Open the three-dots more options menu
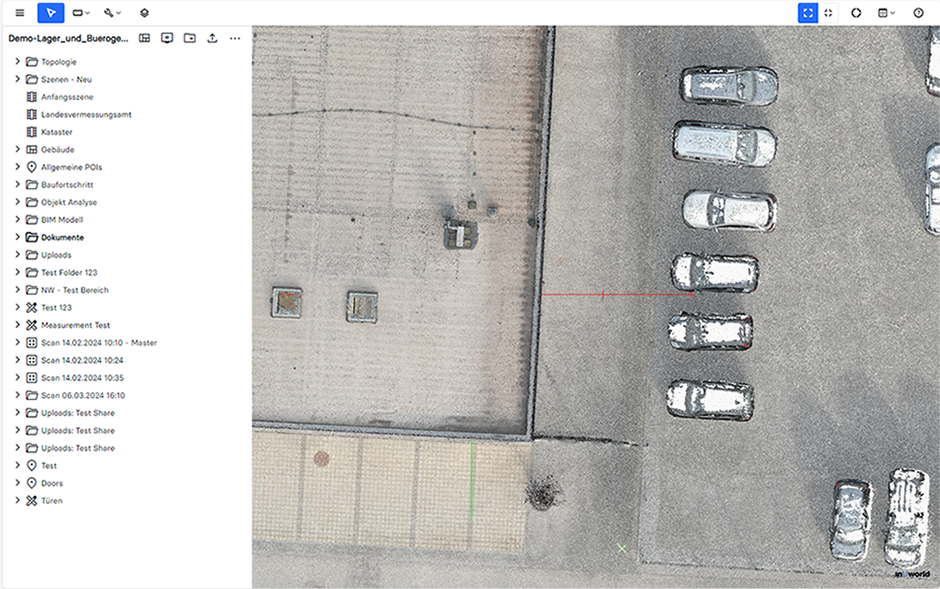The width and height of the screenshot is (940, 589). pyautogui.click(x=235, y=38)
